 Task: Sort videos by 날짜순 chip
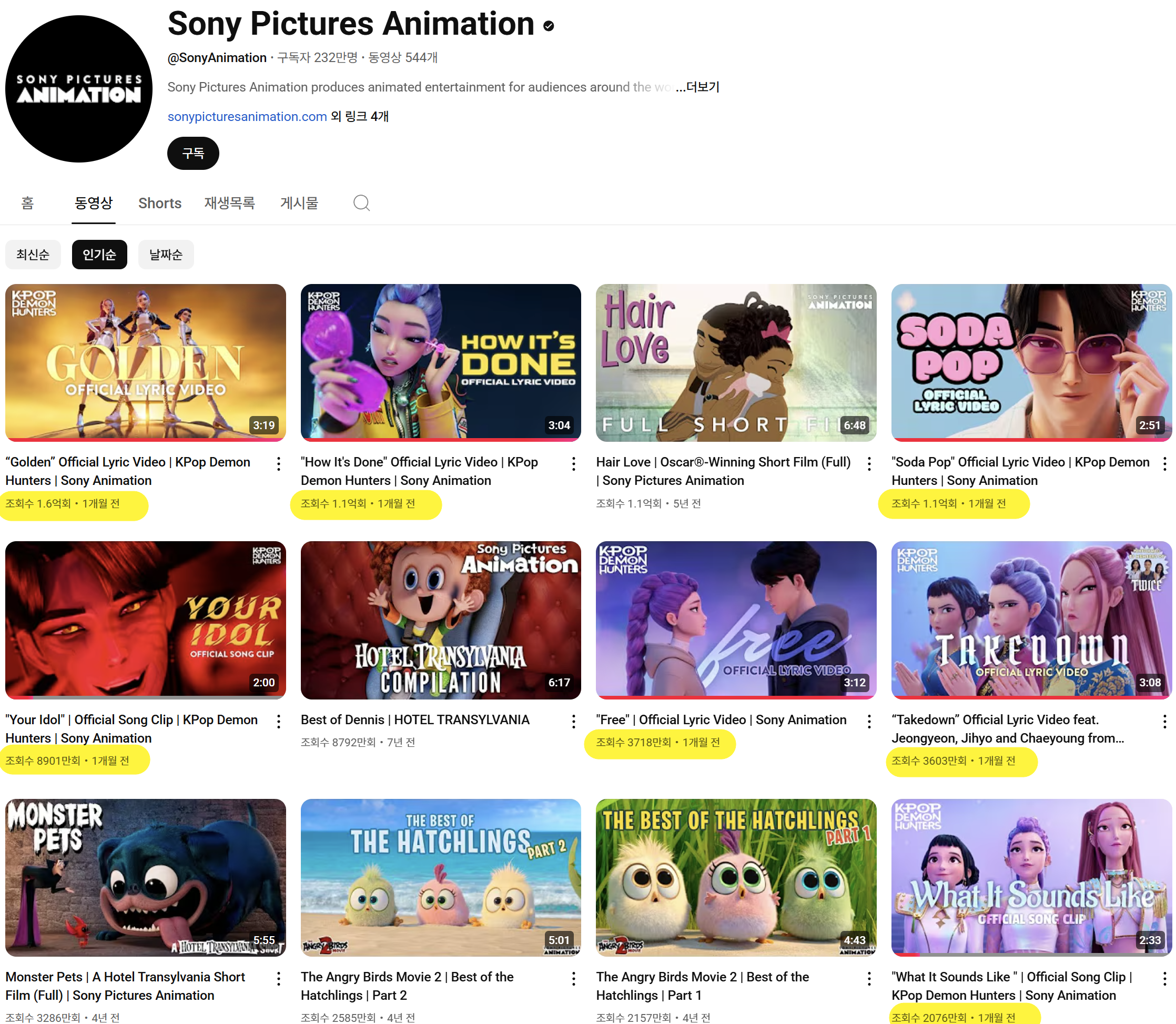click(166, 254)
